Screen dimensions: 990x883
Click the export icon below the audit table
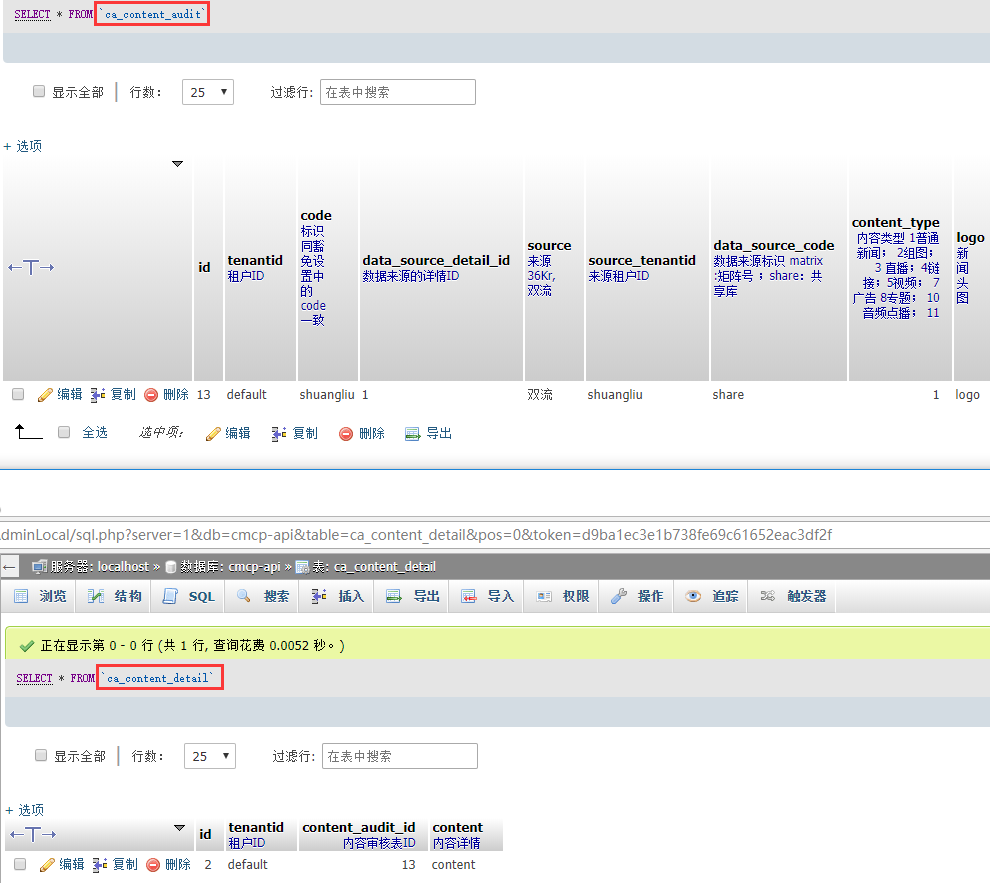point(412,434)
